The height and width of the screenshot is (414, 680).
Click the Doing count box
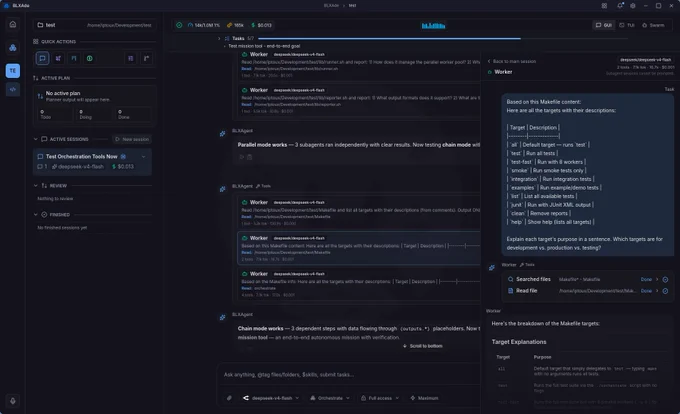(x=94, y=114)
